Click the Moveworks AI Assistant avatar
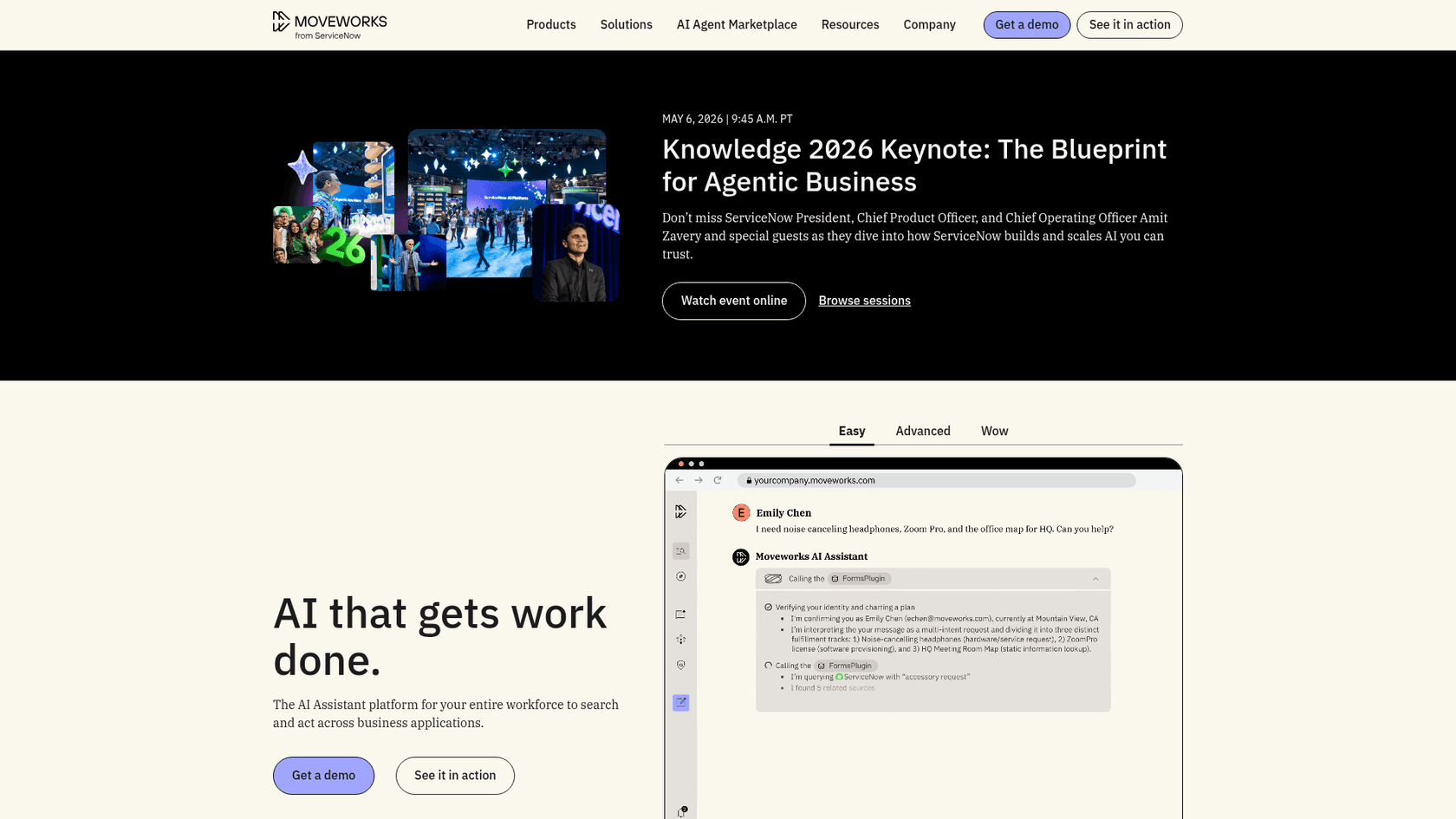The width and height of the screenshot is (1456, 819). [x=741, y=557]
